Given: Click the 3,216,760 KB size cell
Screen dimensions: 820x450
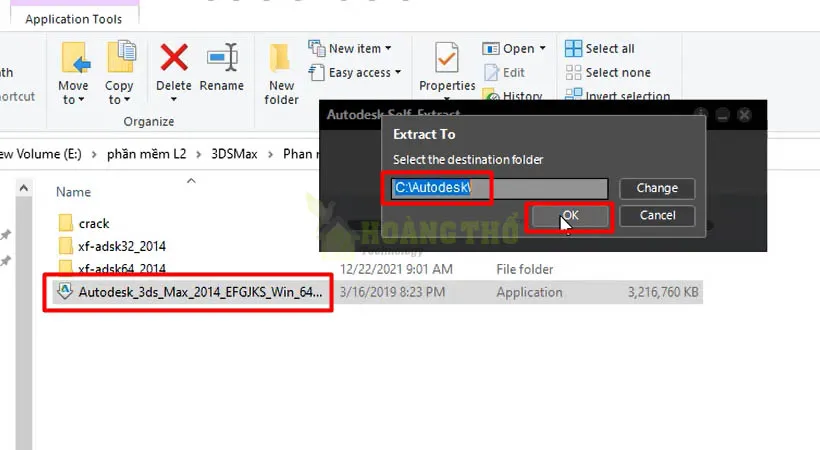Looking at the screenshot, I should coord(663,292).
